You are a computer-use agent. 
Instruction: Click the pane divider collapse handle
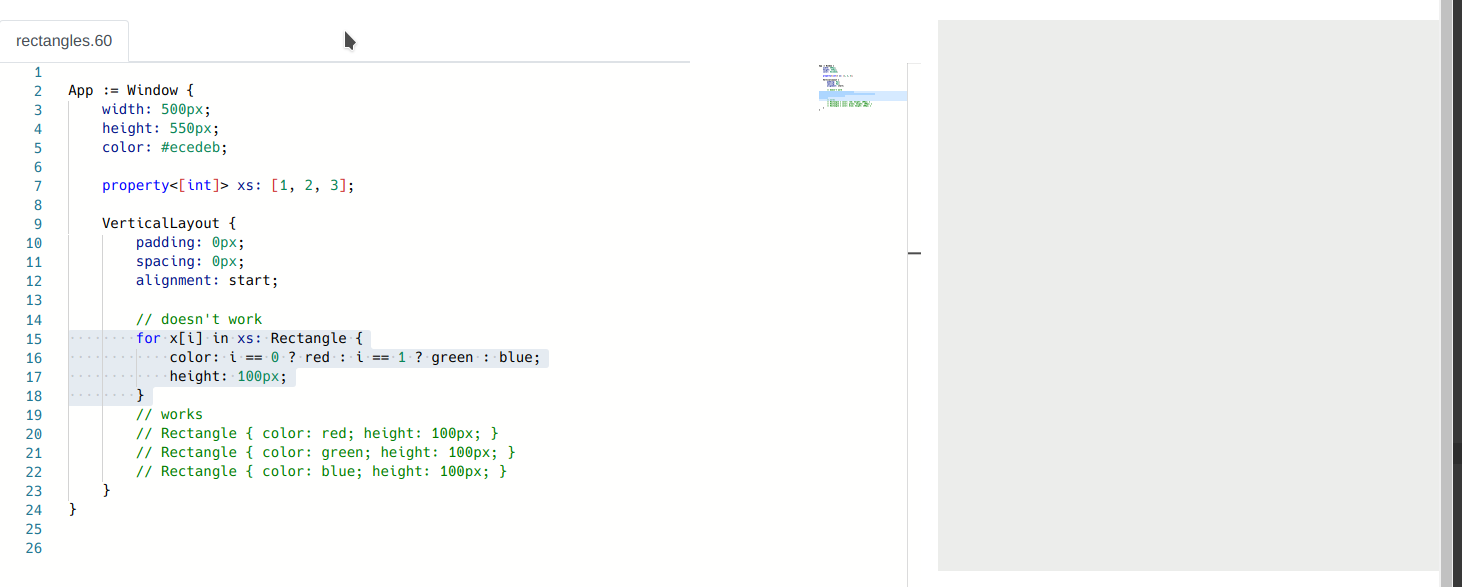tap(914, 253)
